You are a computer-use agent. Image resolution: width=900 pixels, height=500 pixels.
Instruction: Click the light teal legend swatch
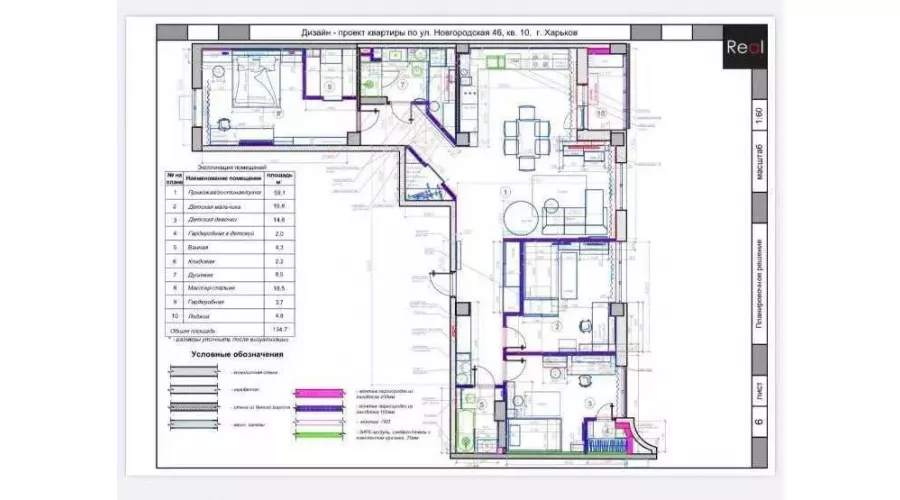click(194, 425)
